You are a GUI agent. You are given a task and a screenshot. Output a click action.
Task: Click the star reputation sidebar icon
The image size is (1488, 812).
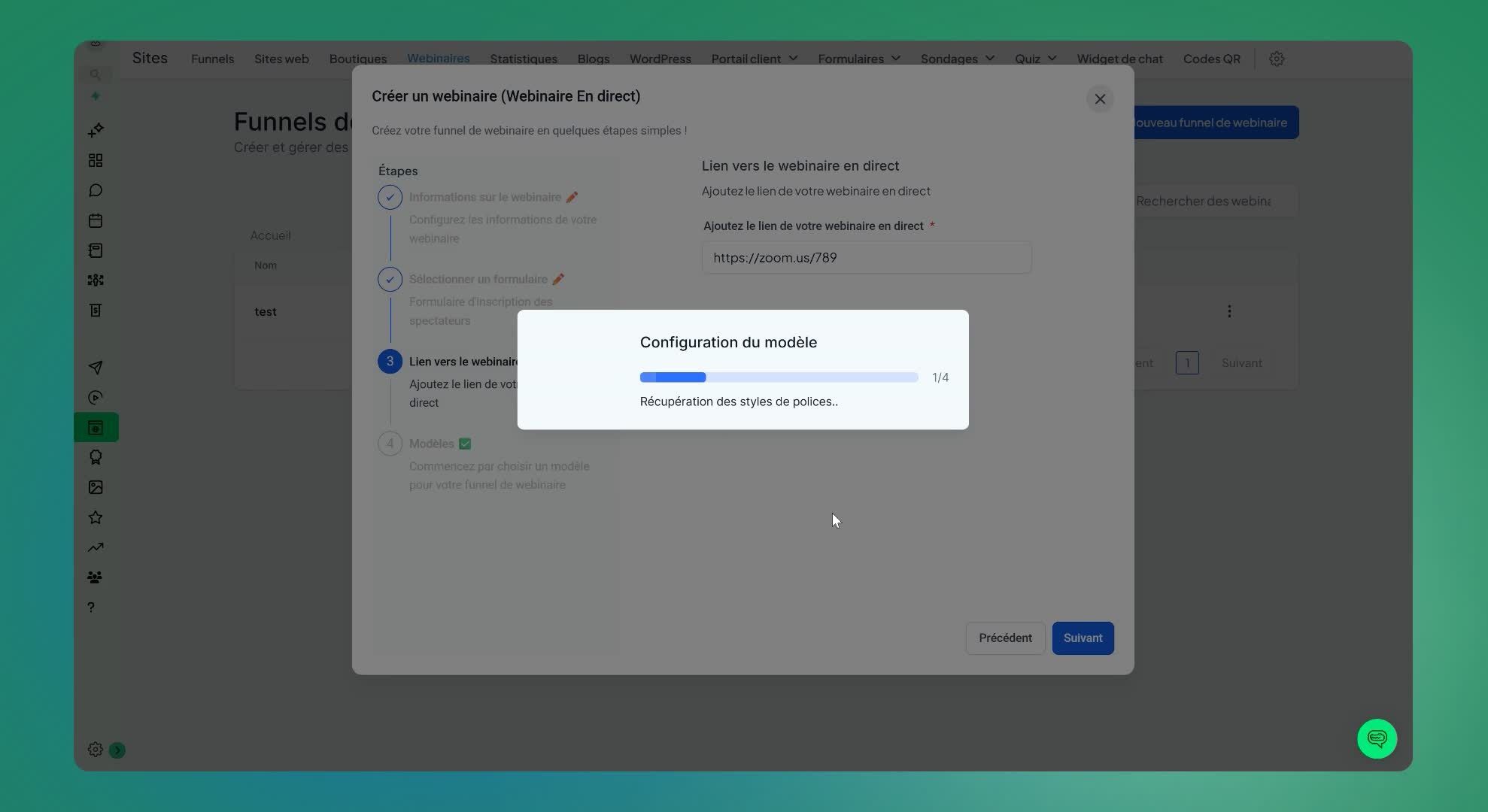point(96,517)
